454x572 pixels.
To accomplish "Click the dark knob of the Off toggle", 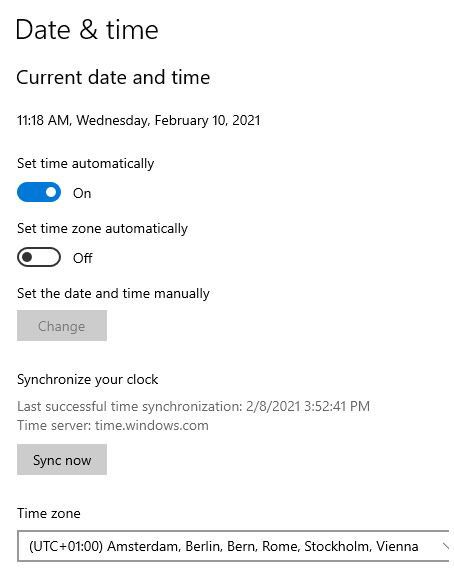I will tap(27, 257).
